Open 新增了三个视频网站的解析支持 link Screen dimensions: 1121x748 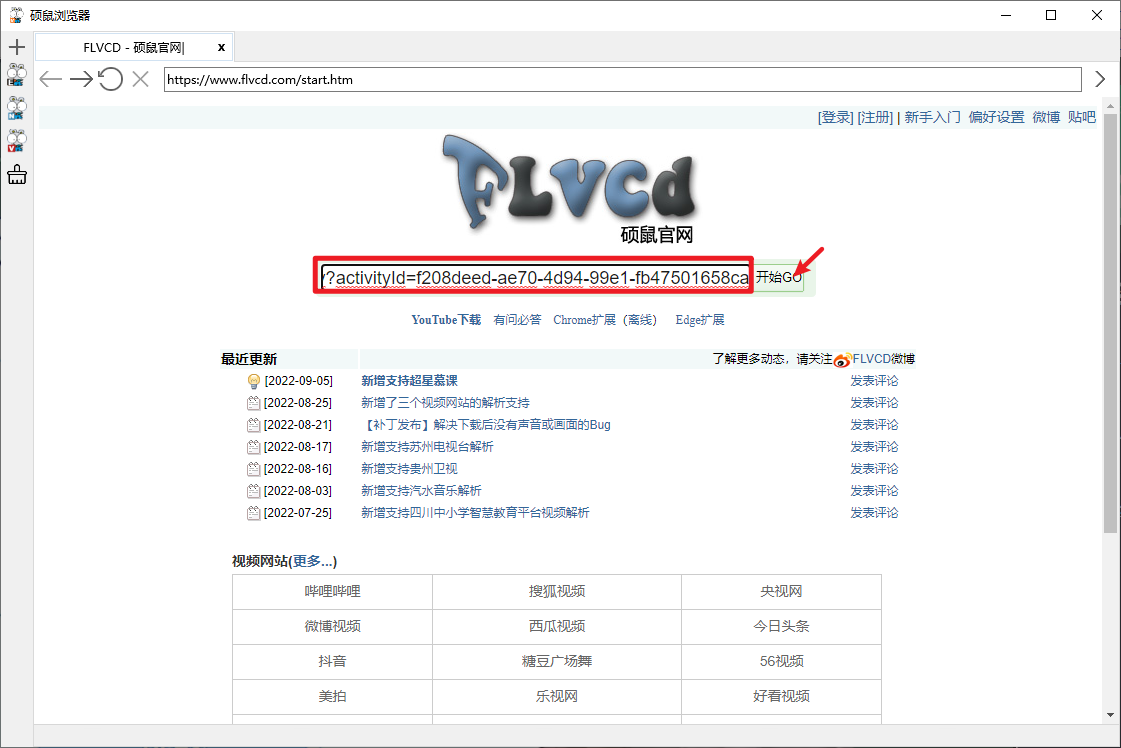pos(445,403)
